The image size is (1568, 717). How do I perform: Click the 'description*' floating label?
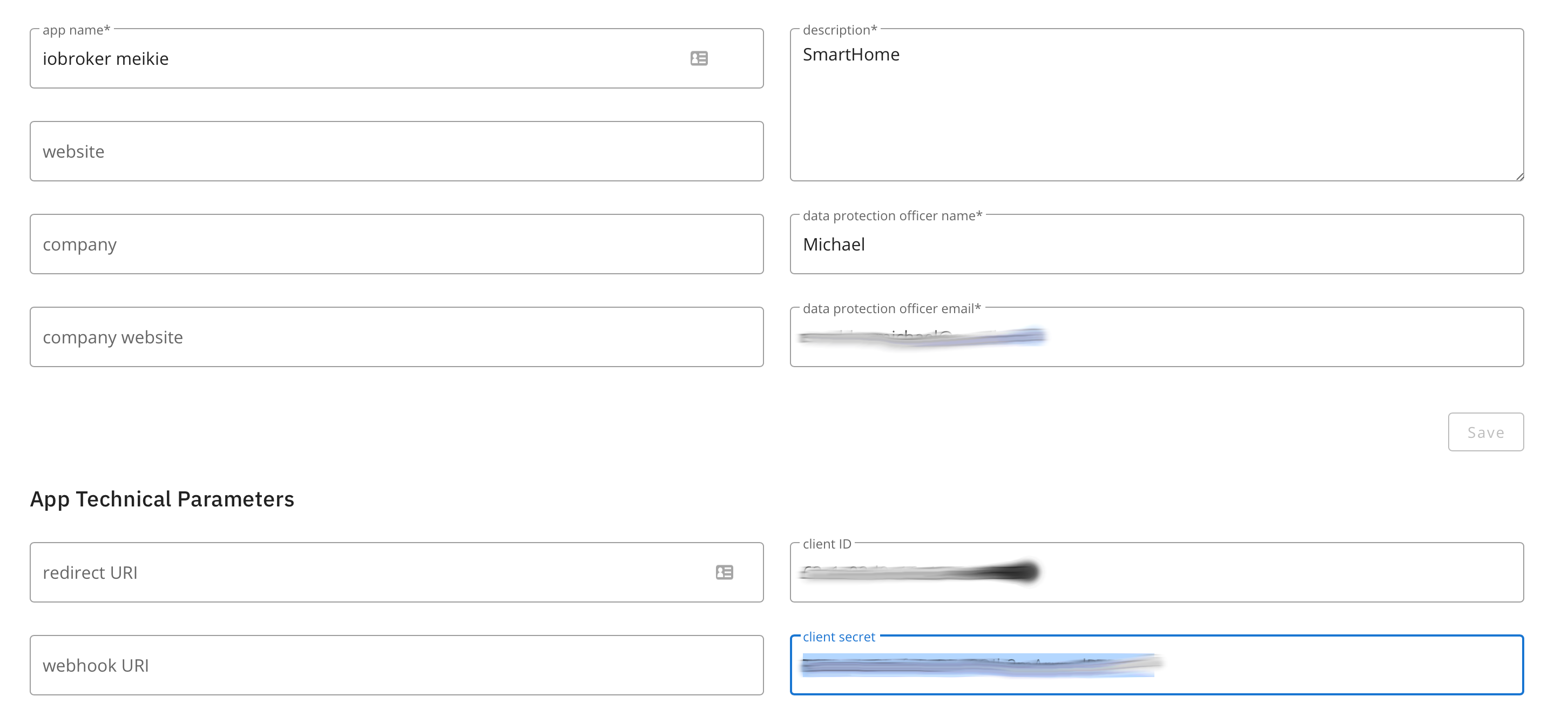(x=840, y=30)
